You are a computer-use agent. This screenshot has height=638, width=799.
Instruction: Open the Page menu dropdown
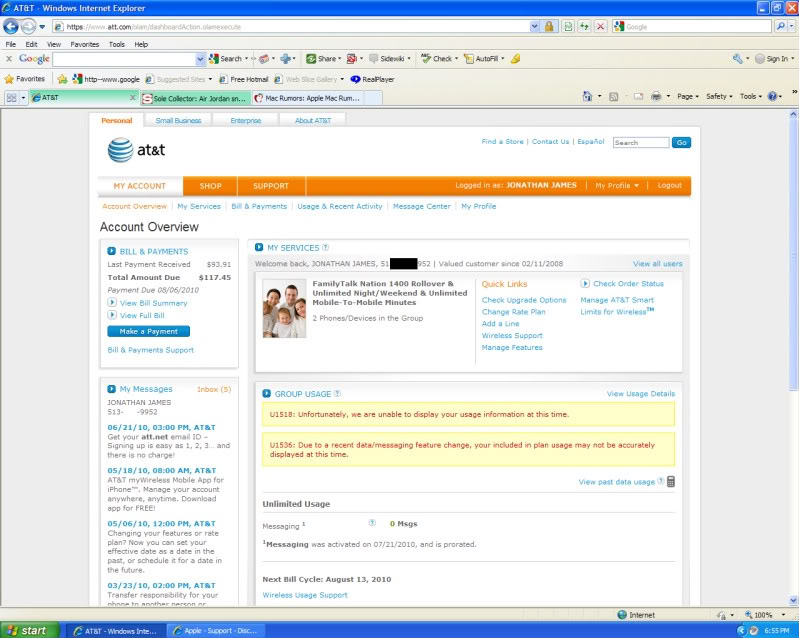[687, 96]
